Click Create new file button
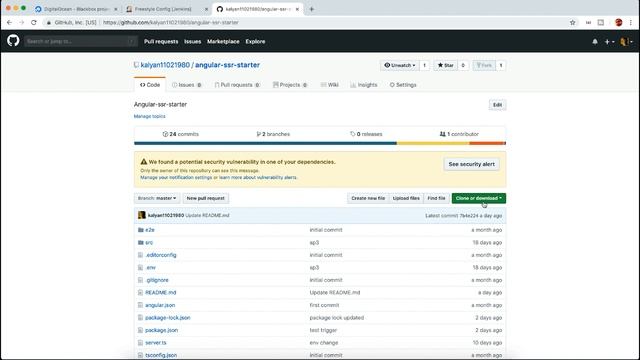 368,198
